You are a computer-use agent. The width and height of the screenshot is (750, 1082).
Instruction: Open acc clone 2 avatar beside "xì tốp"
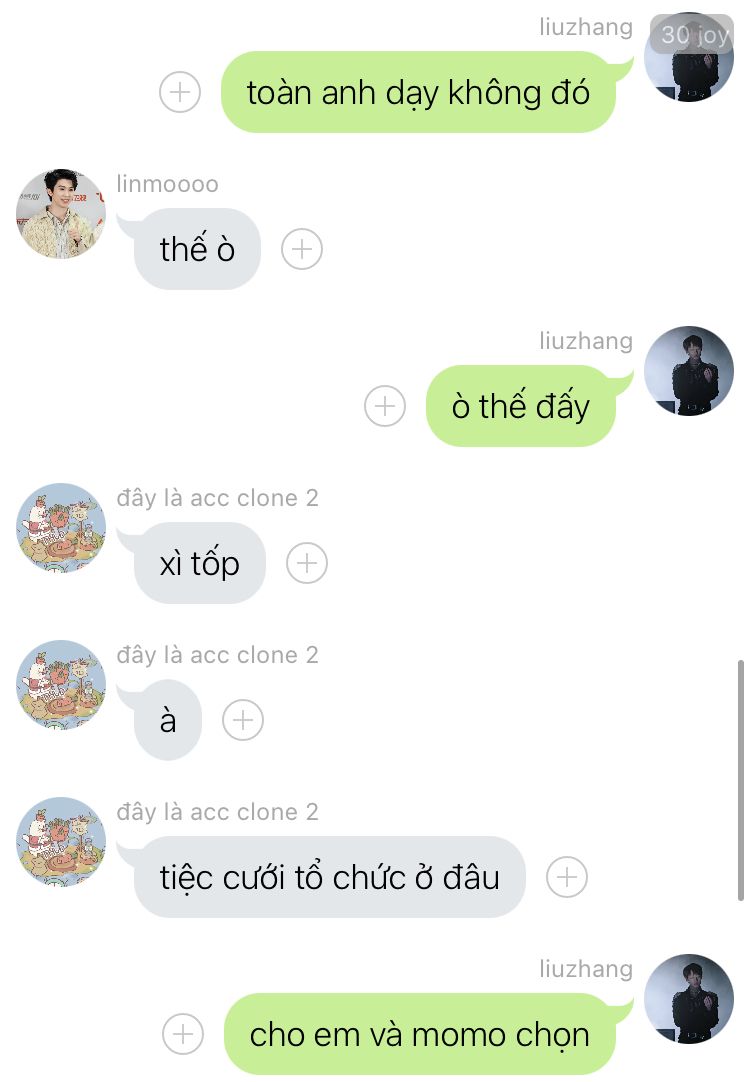pyautogui.click(x=61, y=528)
